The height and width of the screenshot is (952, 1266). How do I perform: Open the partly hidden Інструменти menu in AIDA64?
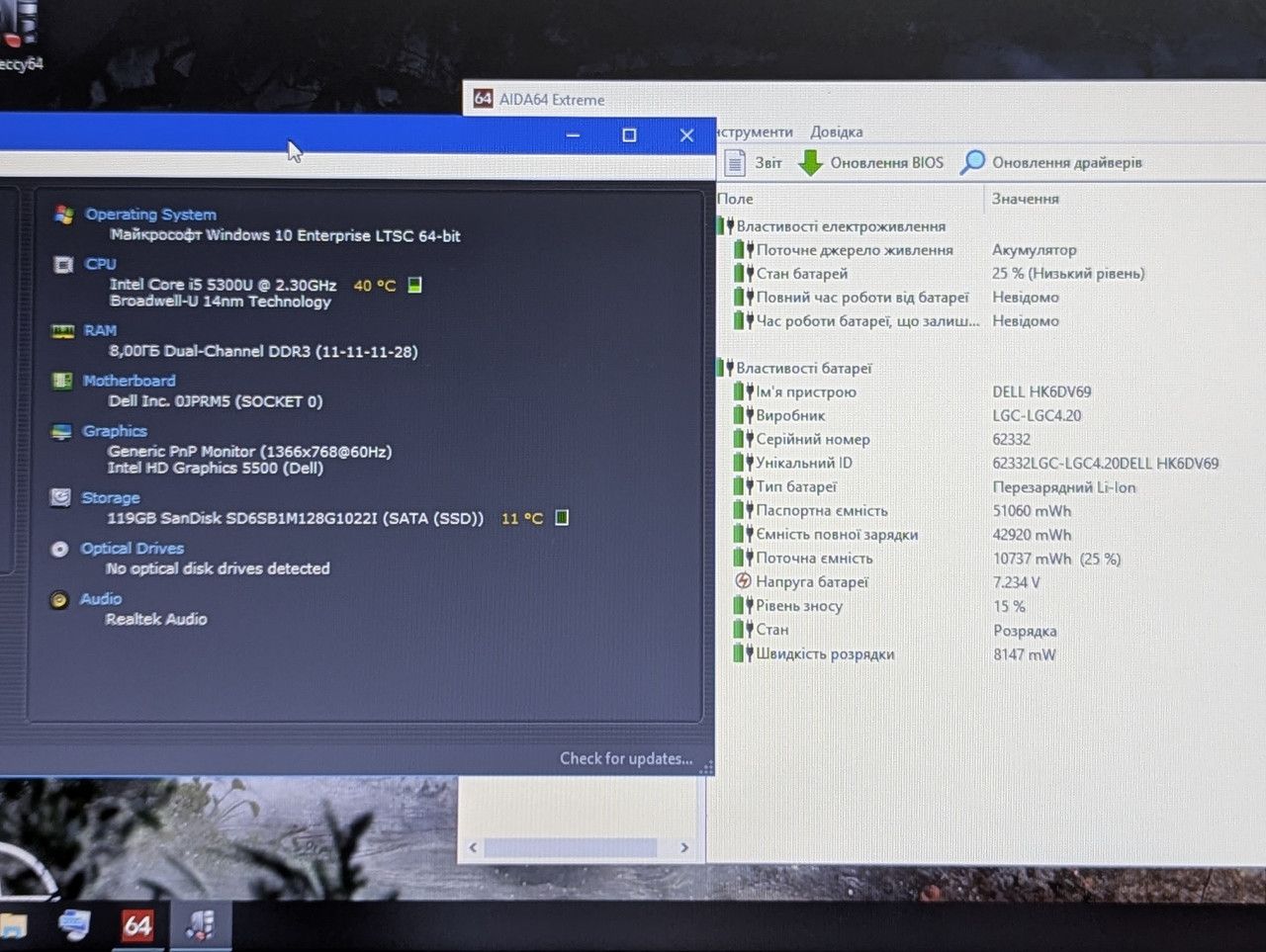(755, 131)
